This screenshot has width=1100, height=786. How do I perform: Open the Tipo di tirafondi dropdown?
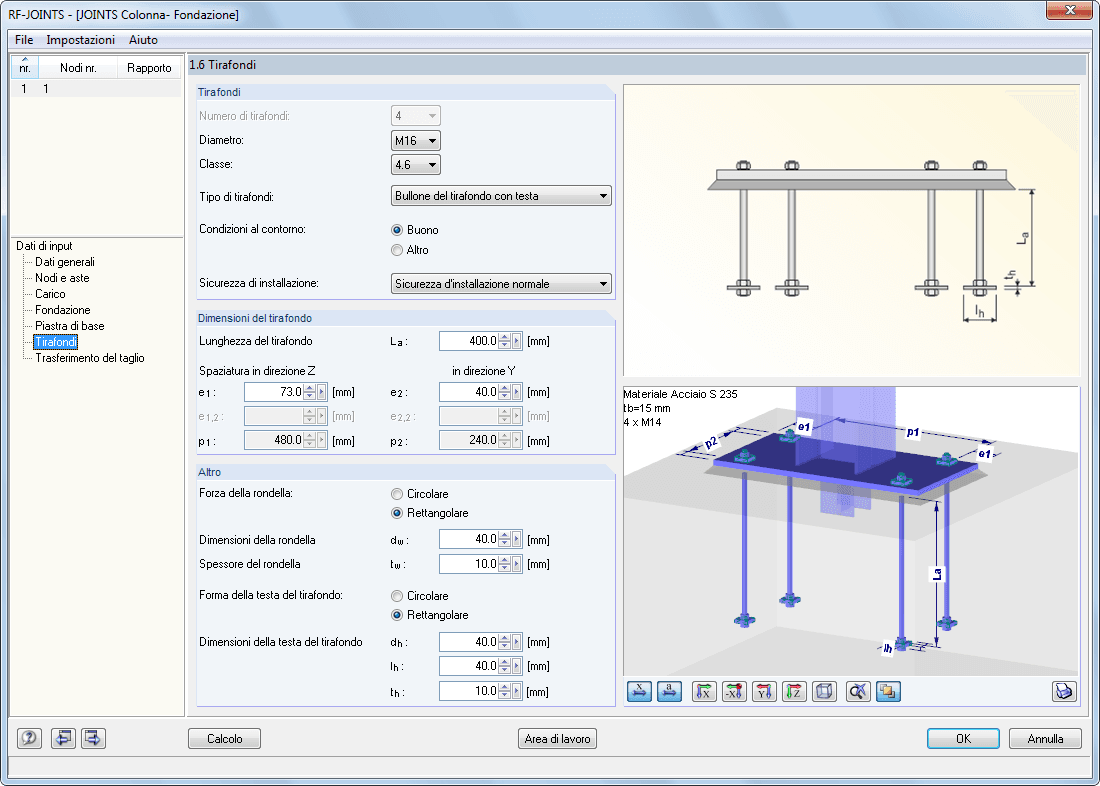tap(501, 196)
